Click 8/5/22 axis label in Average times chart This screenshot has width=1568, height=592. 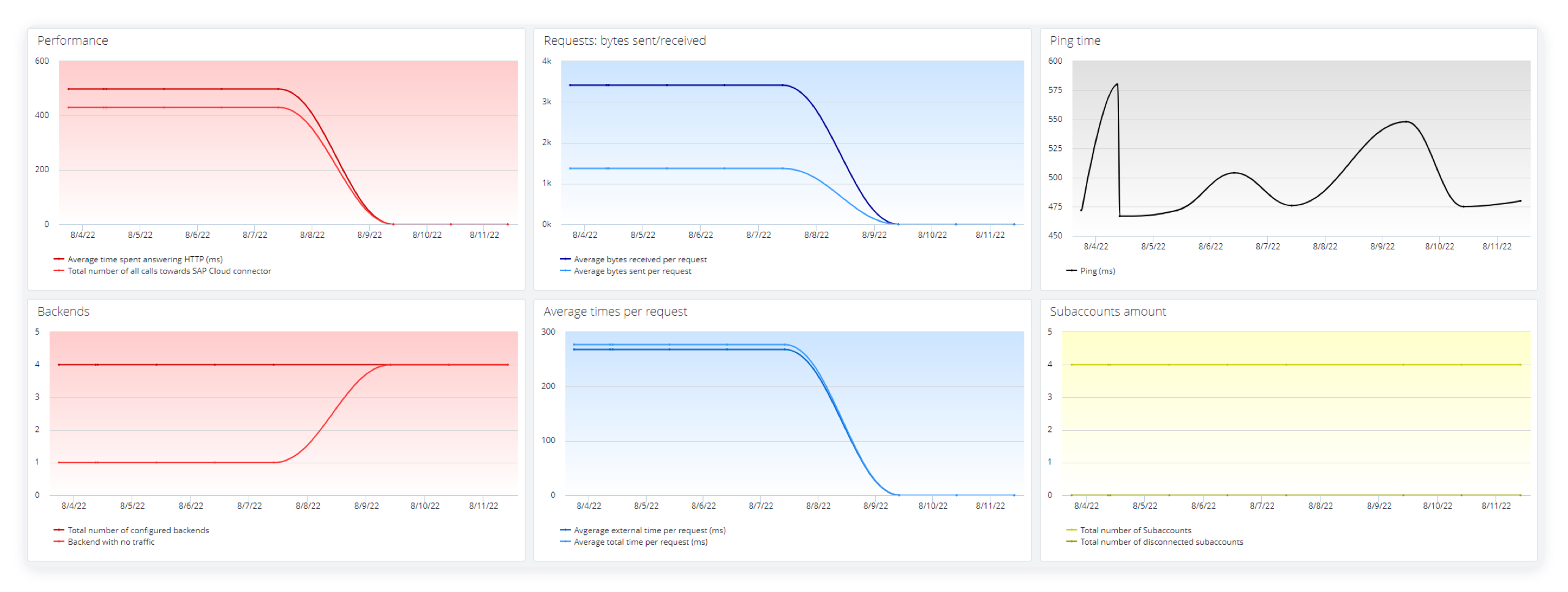click(646, 506)
